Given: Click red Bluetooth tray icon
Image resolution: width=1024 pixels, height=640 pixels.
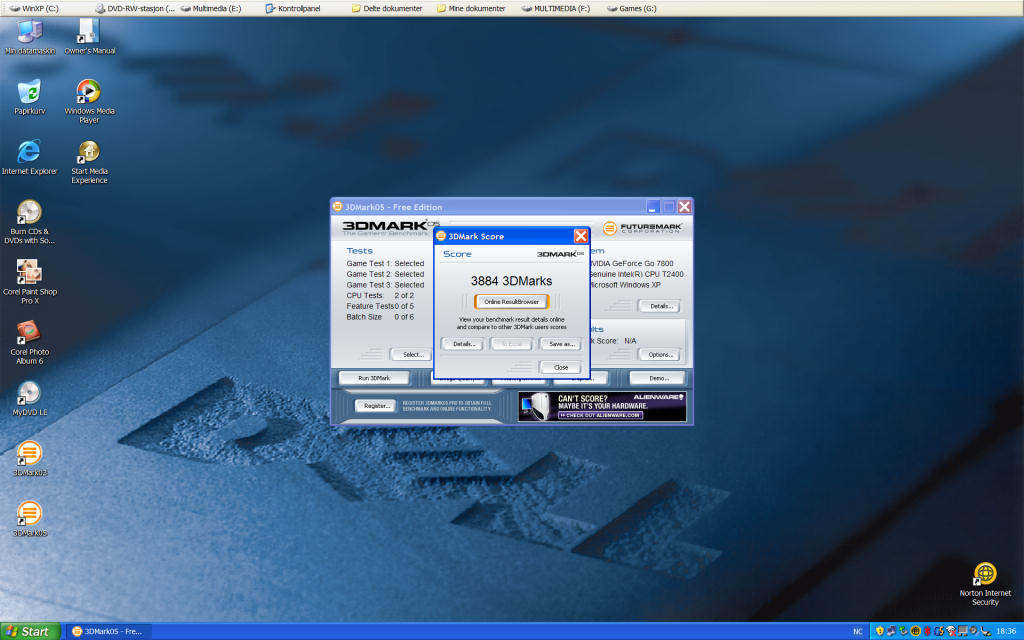Looking at the screenshot, I should click(927, 631).
